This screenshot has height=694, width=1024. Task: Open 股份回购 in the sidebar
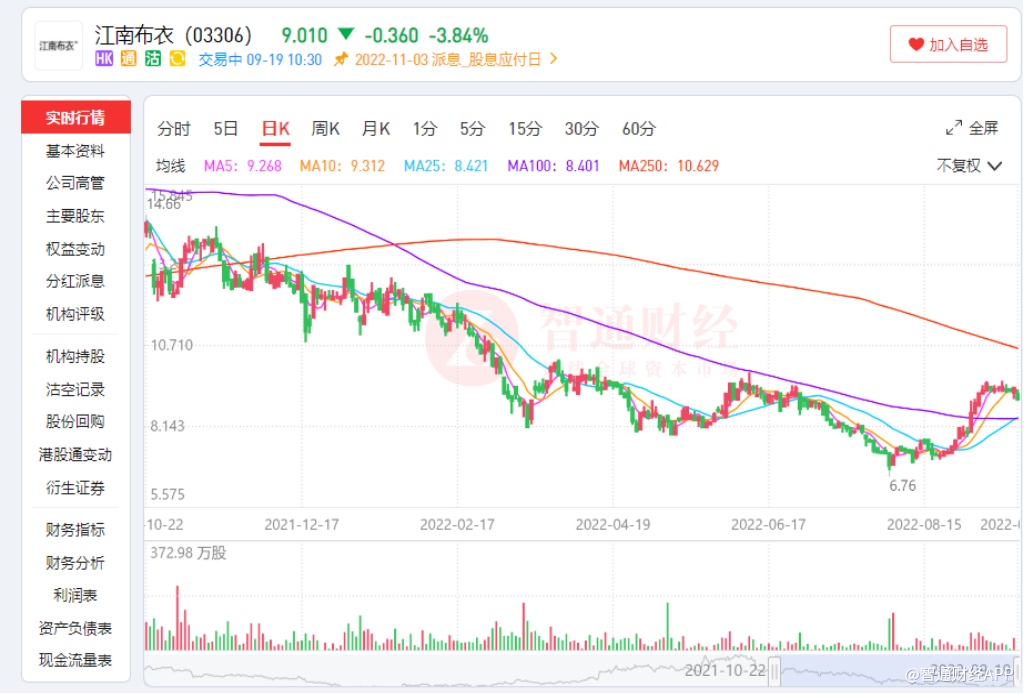75,422
